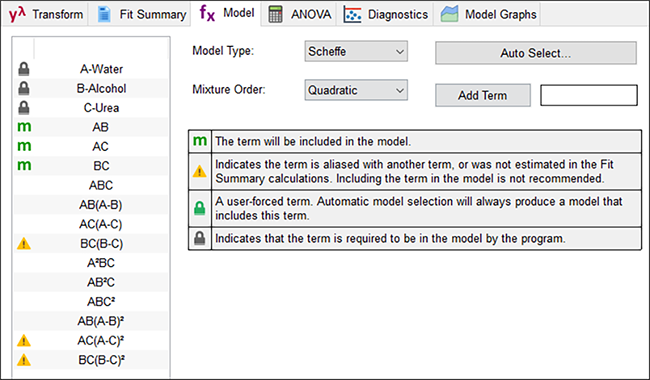Click the Diagnostics scatter plot icon
The image size is (650, 380).
(x=352, y=15)
